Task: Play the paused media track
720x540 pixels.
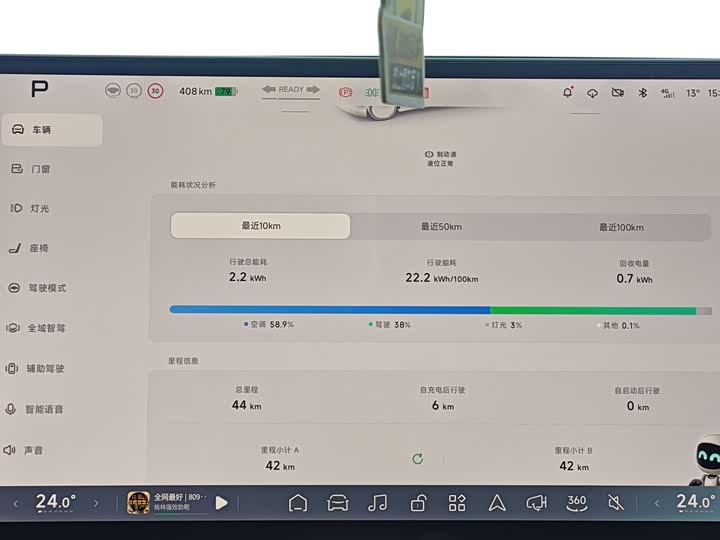Action: coord(222,503)
